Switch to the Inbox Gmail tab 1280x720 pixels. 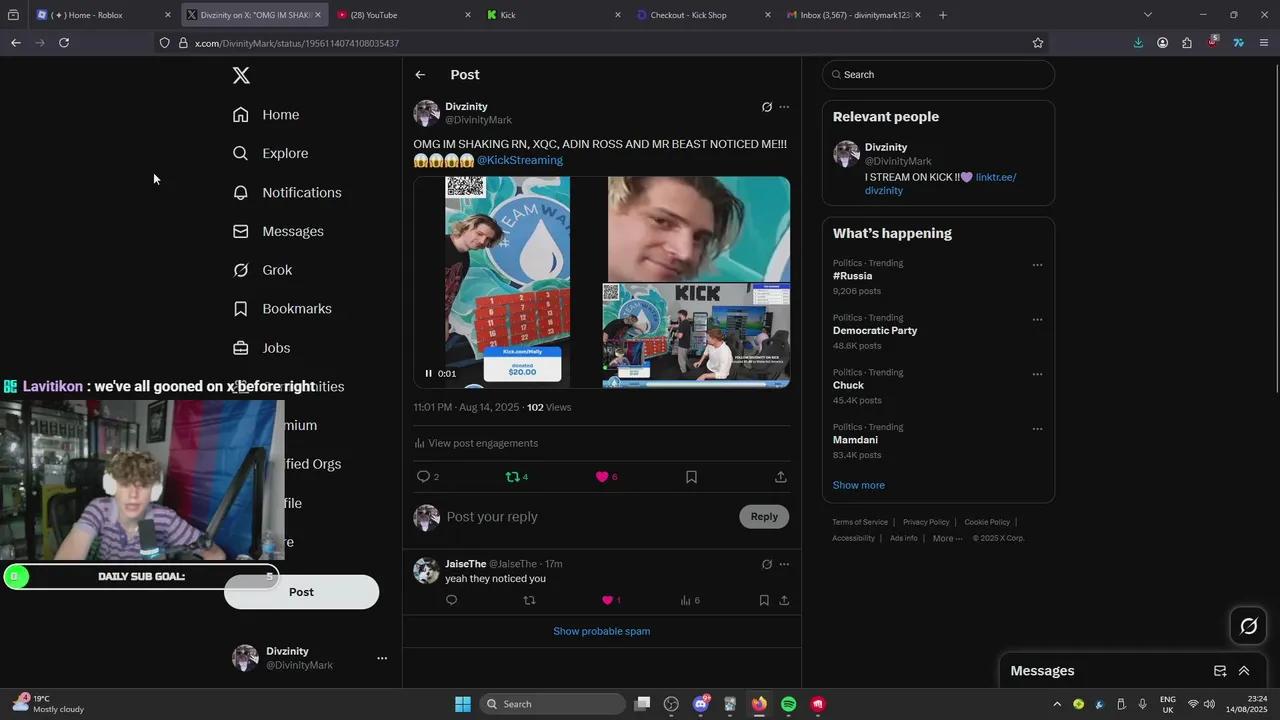pyautogui.click(x=852, y=15)
